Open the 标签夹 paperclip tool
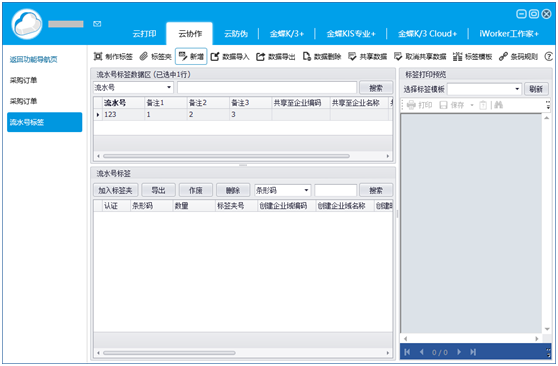Image resolution: width=558 pixels, height=366 pixels. pos(156,56)
